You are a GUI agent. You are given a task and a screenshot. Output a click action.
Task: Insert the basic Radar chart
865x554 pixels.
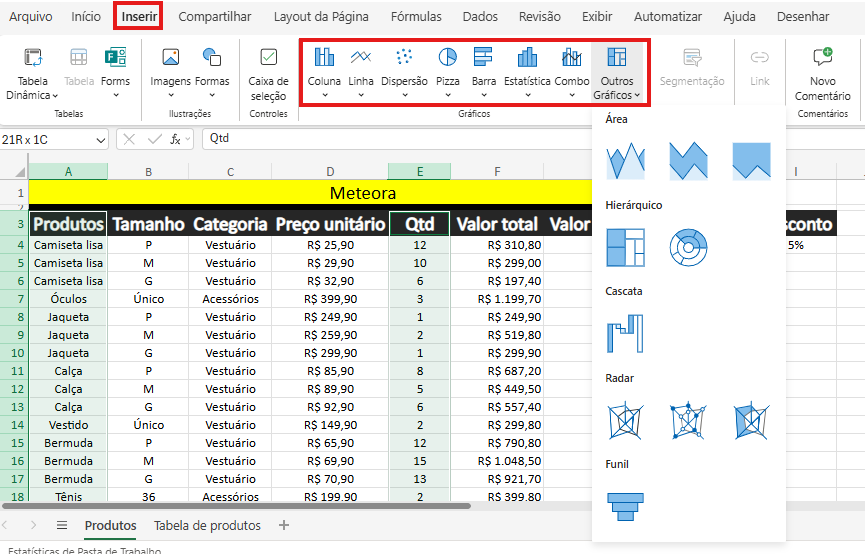625,421
